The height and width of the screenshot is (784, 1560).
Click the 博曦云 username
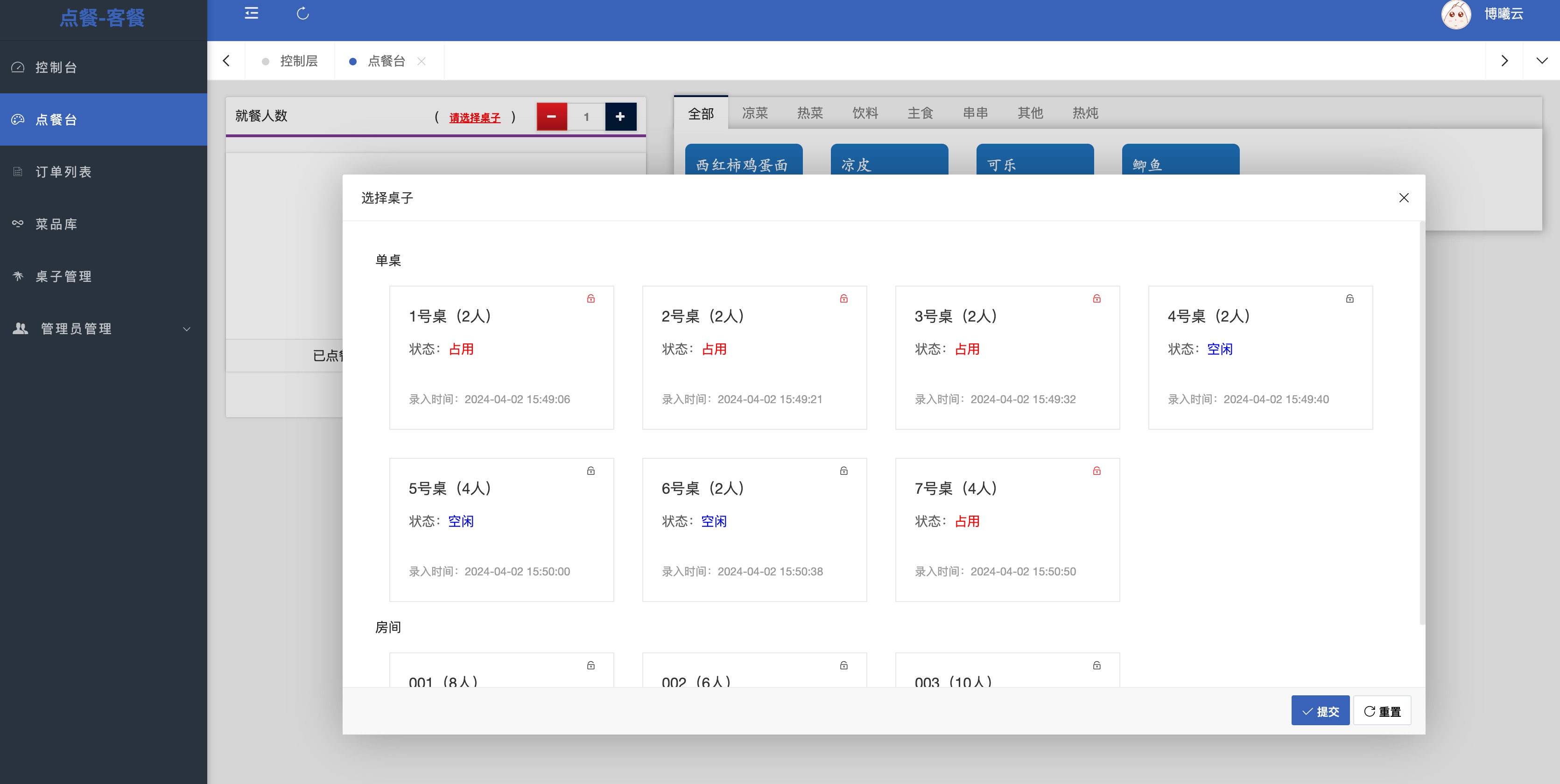point(1504,14)
